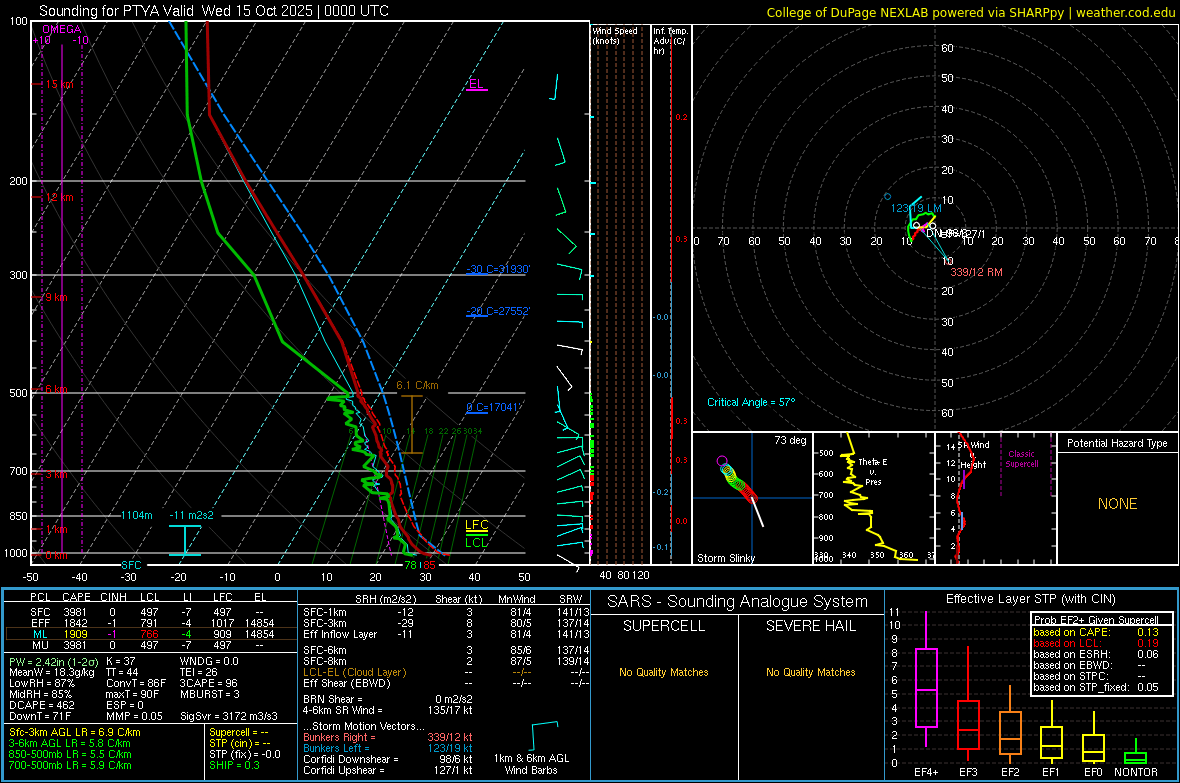
Task: Click the magenta OMEGA label
Action: pyautogui.click(x=62, y=29)
